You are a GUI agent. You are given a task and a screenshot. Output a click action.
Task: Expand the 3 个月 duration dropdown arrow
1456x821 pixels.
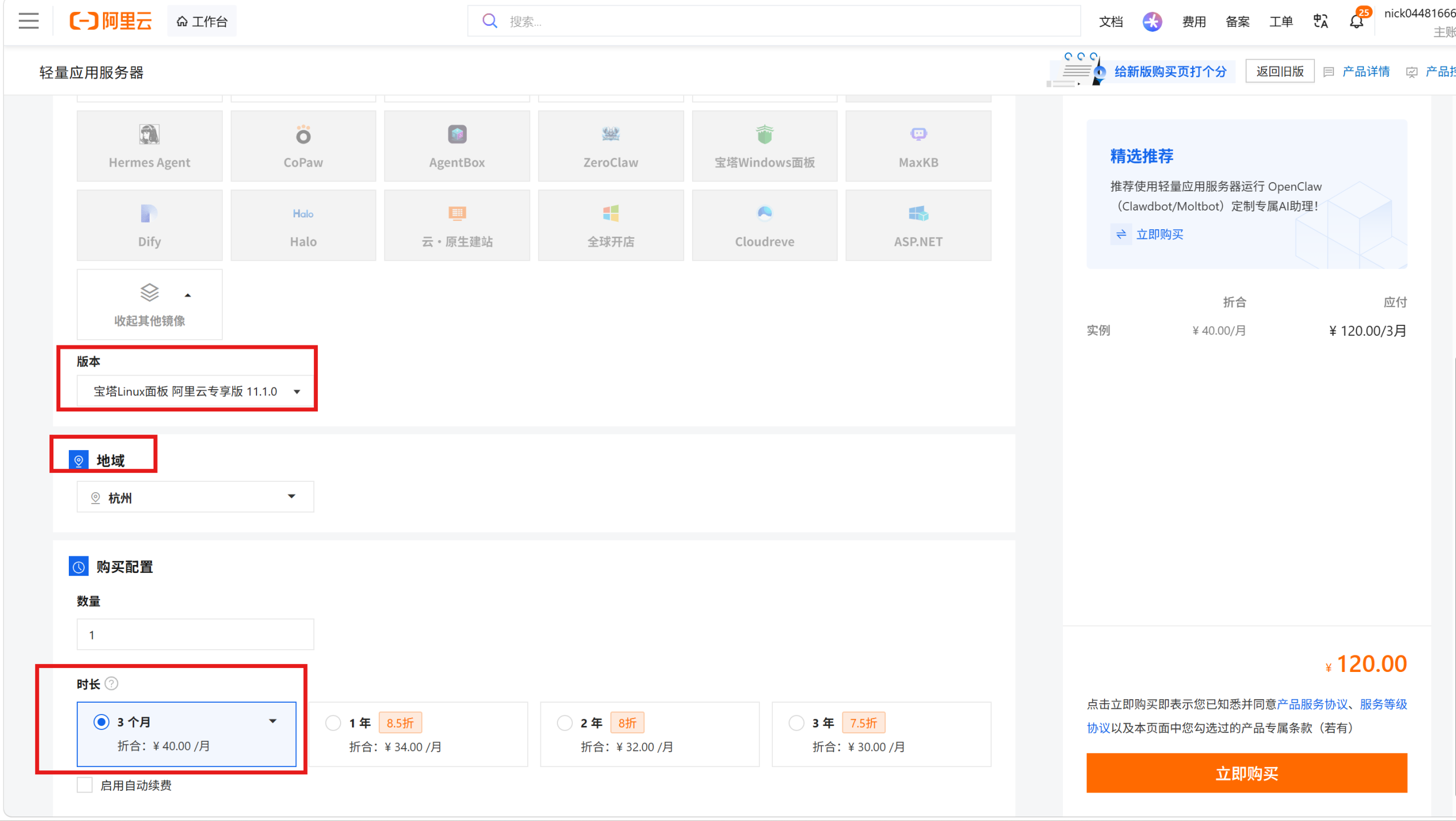click(273, 721)
